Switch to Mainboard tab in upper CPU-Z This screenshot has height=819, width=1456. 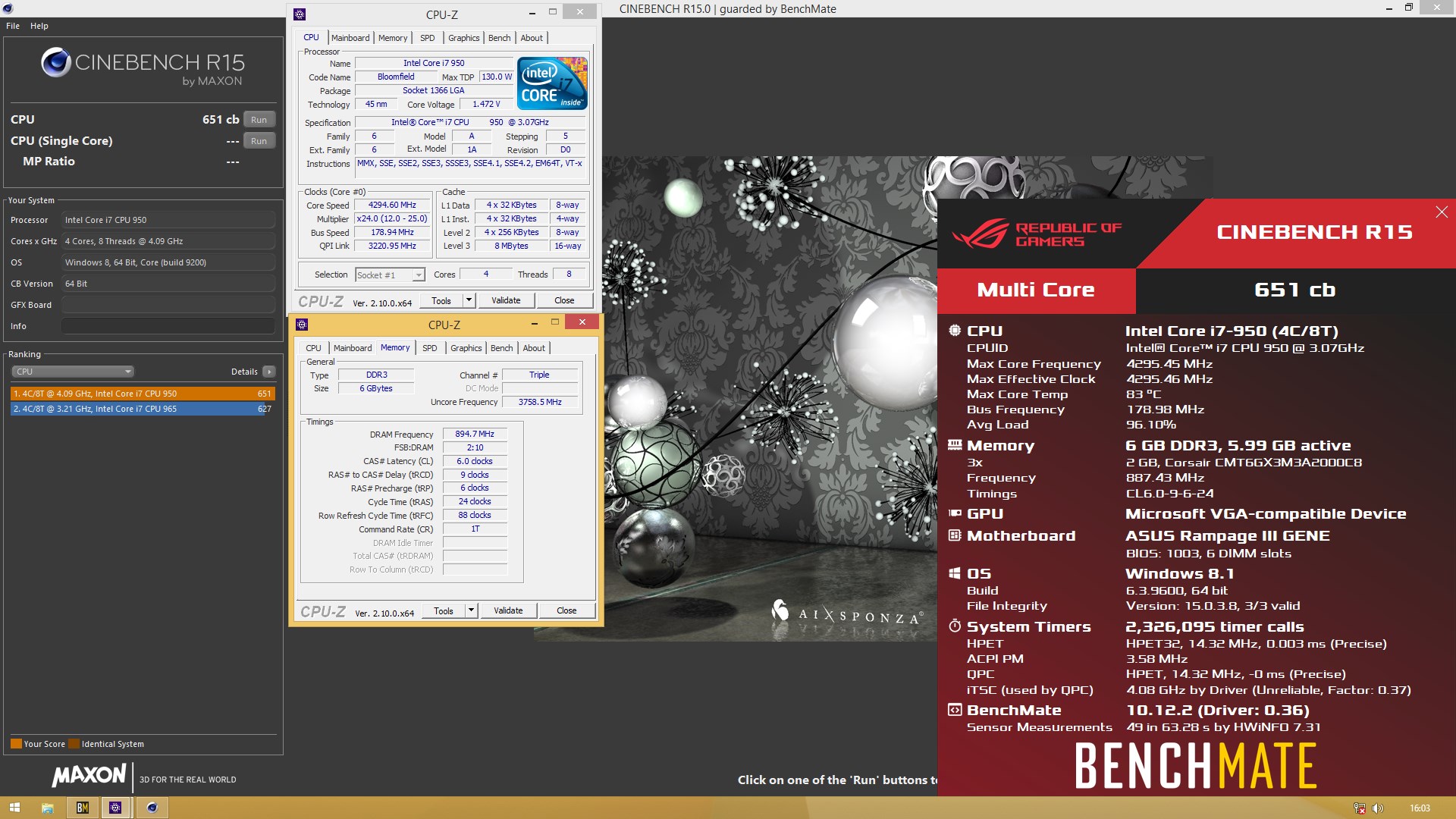(350, 38)
